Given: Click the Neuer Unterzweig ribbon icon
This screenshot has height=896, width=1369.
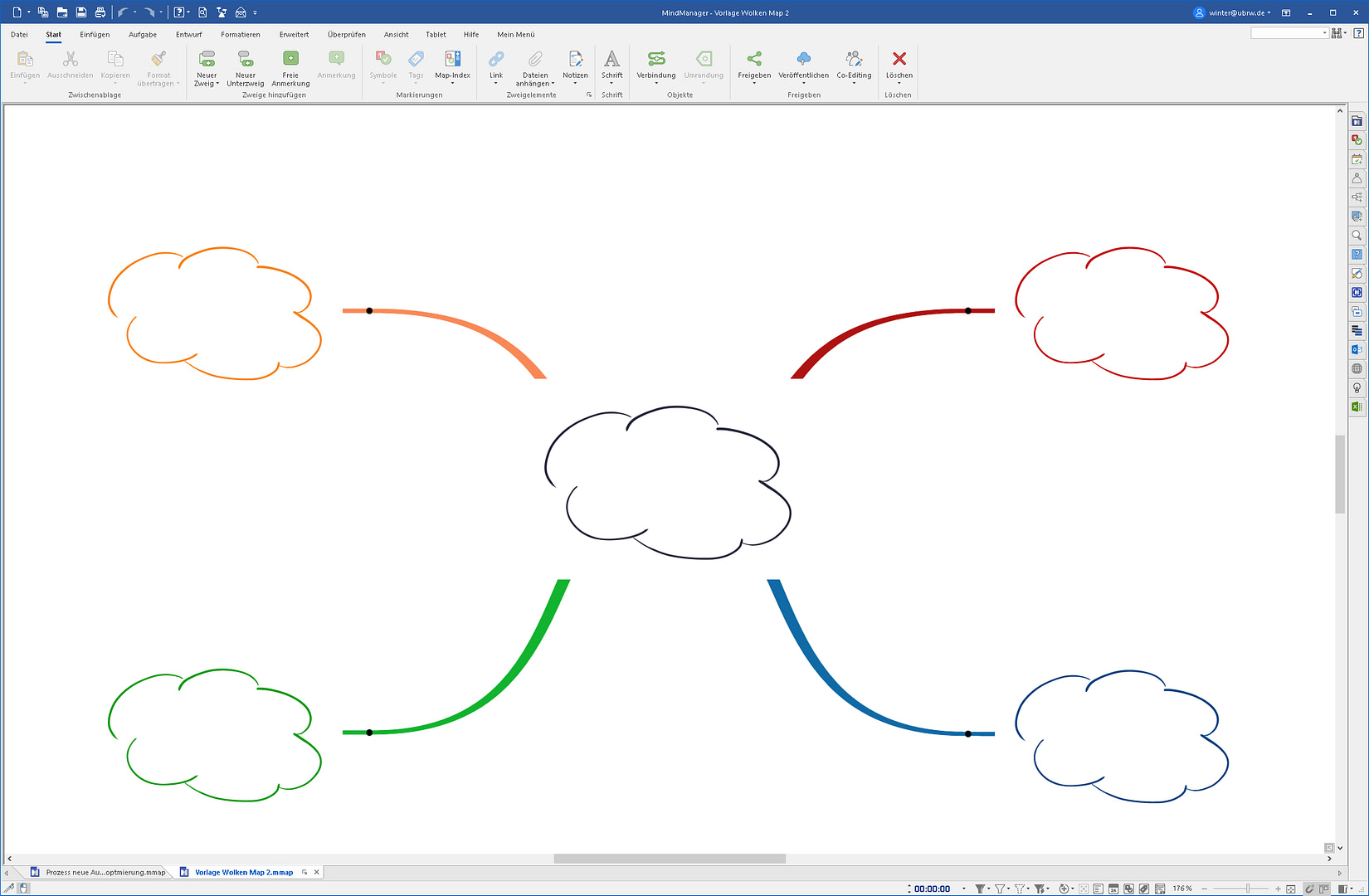Looking at the screenshot, I should (x=246, y=59).
